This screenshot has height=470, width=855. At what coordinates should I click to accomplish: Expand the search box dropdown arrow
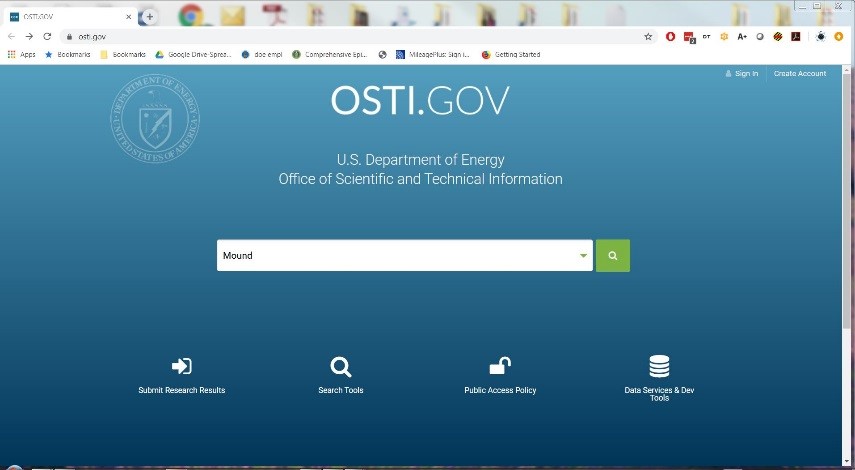click(x=583, y=255)
